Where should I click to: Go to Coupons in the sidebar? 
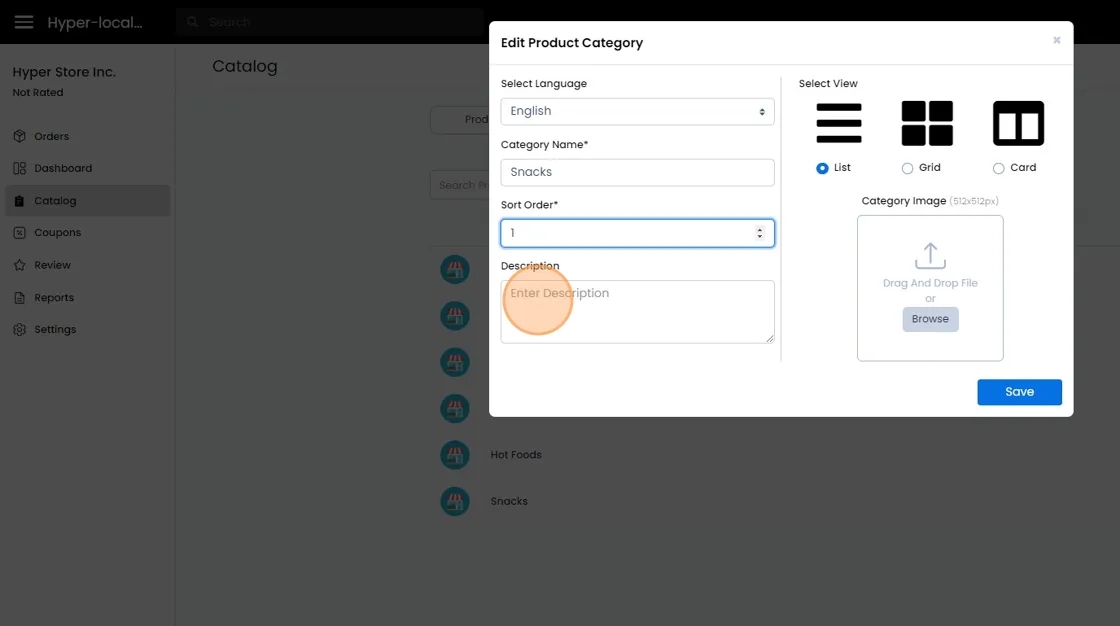click(57, 232)
